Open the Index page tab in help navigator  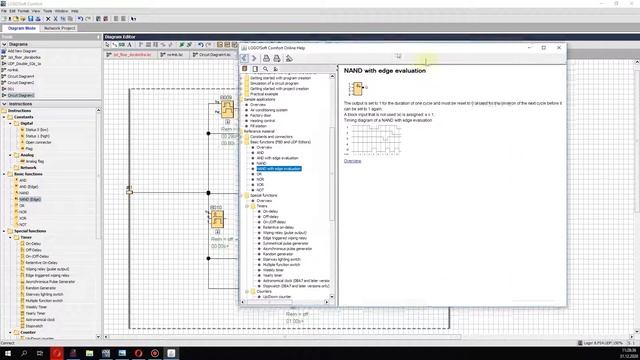coord(255,69)
